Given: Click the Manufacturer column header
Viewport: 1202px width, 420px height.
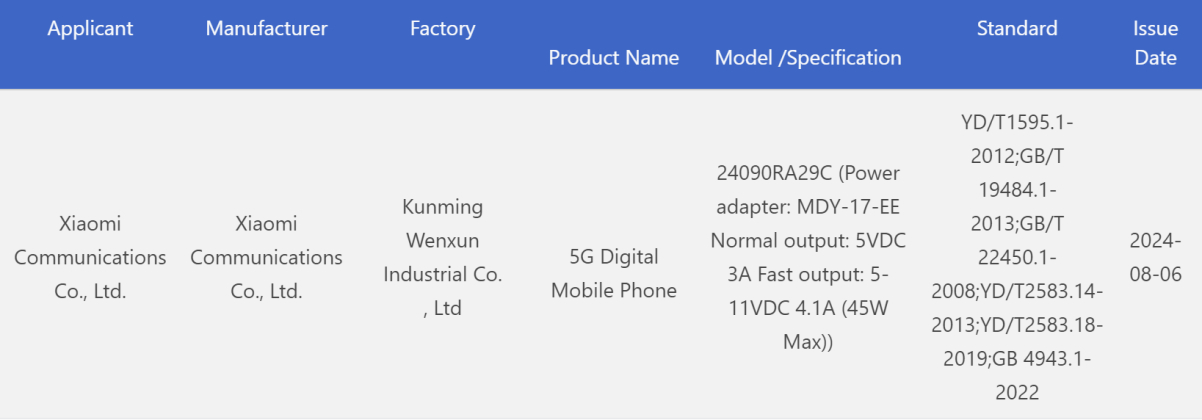Looking at the screenshot, I should [266, 29].
